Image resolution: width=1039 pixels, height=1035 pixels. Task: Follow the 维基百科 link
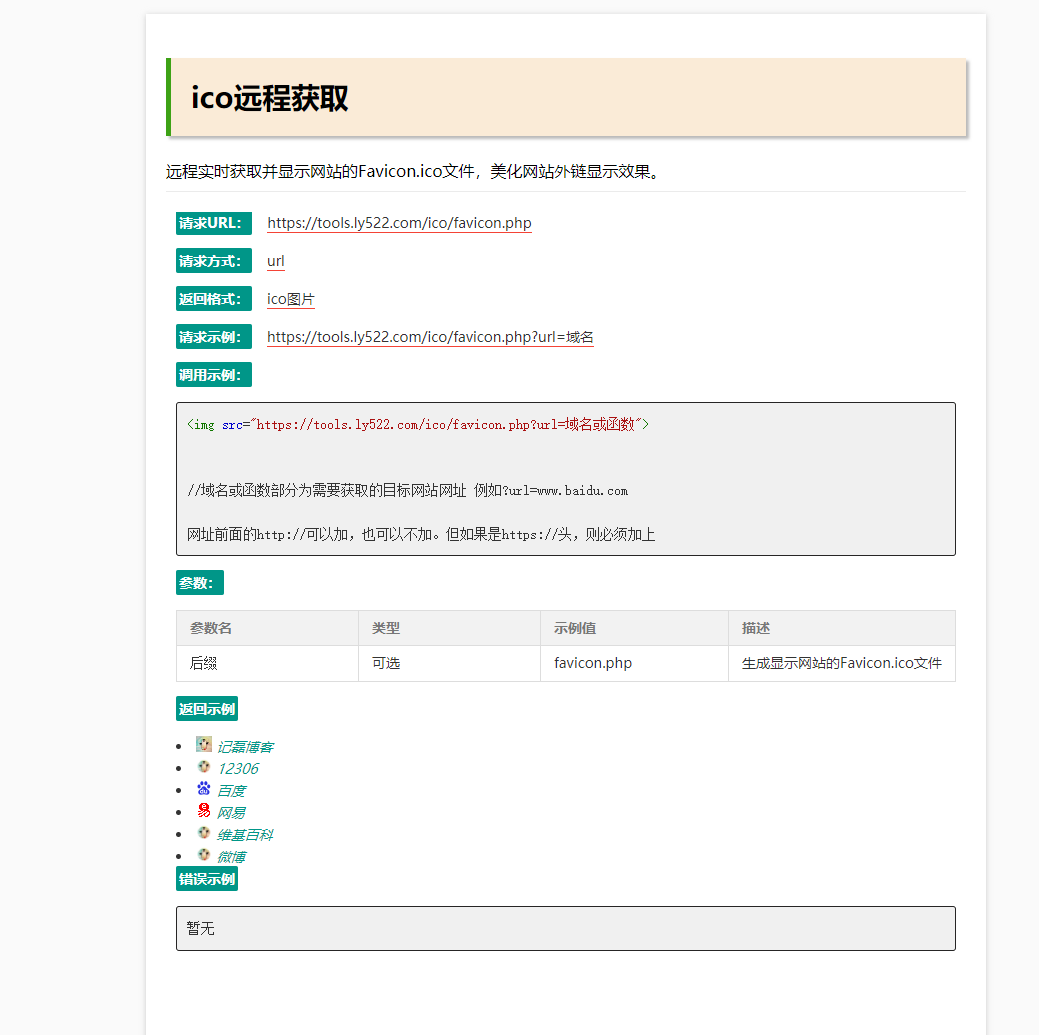[x=245, y=835]
